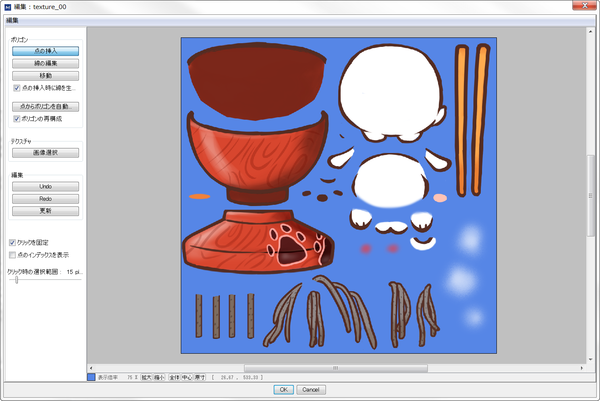The height and width of the screenshot is (401, 600).
Task: Click 画像選択 image select button
Action: (45, 153)
